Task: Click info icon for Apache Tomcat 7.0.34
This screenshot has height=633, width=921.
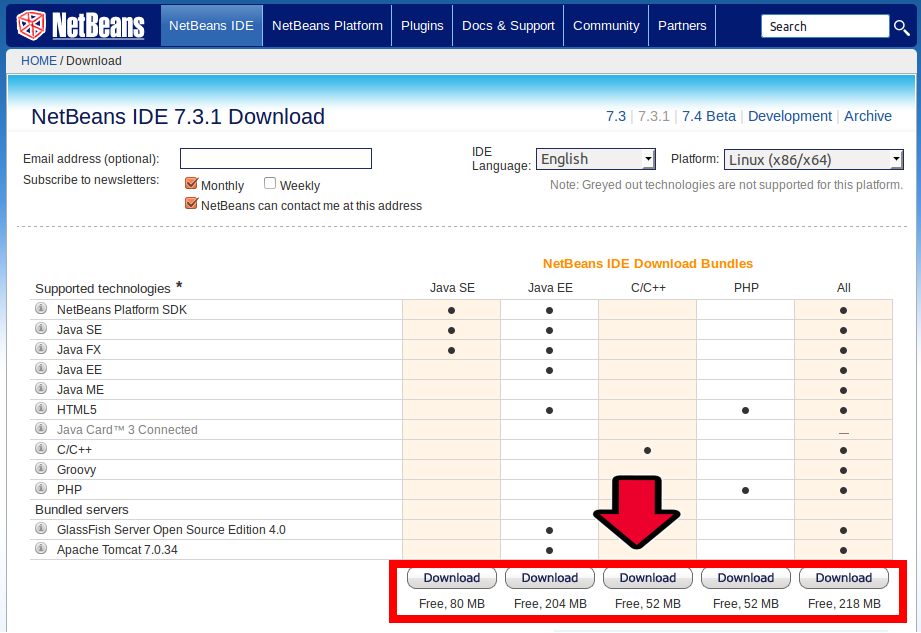Action: click(x=40, y=548)
